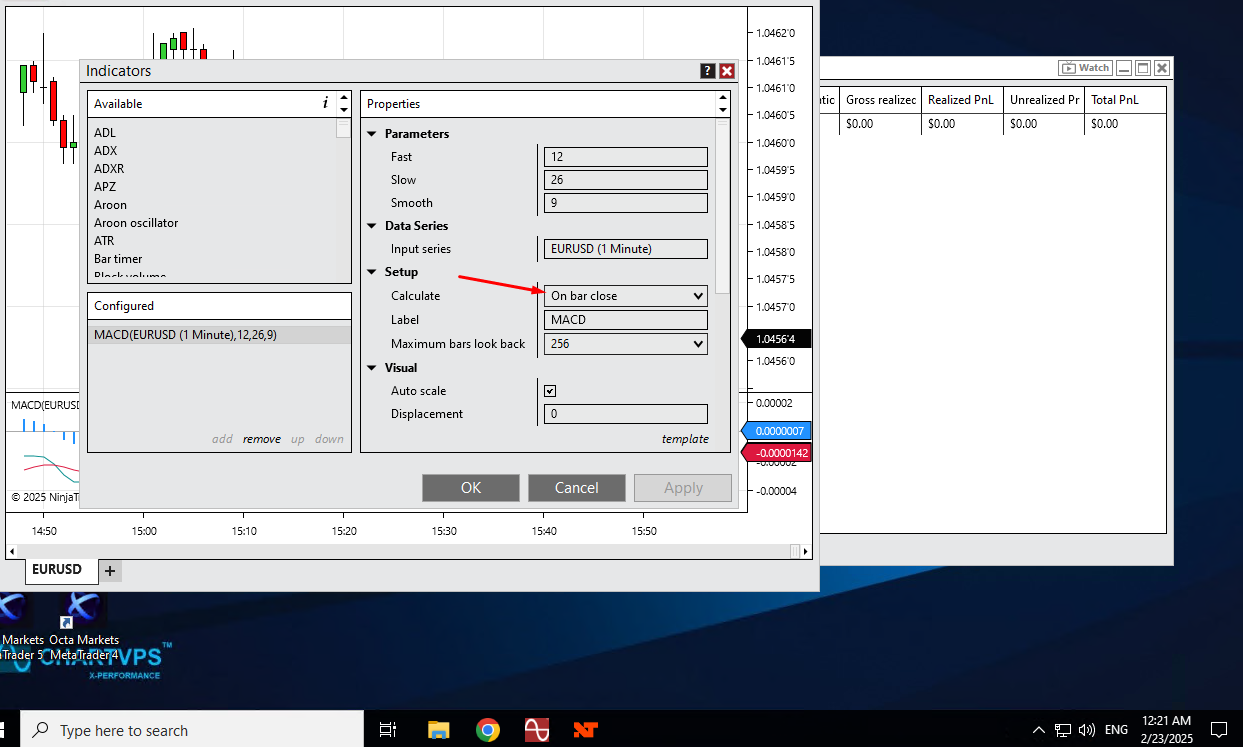This screenshot has width=1243, height=747.
Task: Open Google Chrome from the taskbar
Action: click(x=488, y=730)
